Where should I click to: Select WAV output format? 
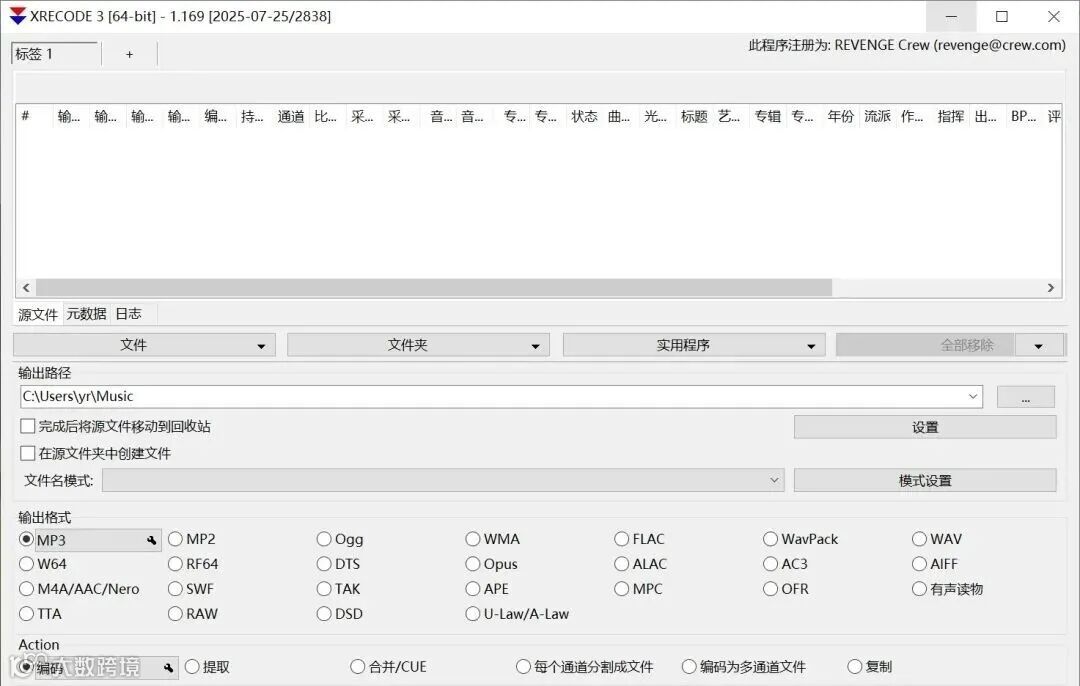click(x=919, y=539)
